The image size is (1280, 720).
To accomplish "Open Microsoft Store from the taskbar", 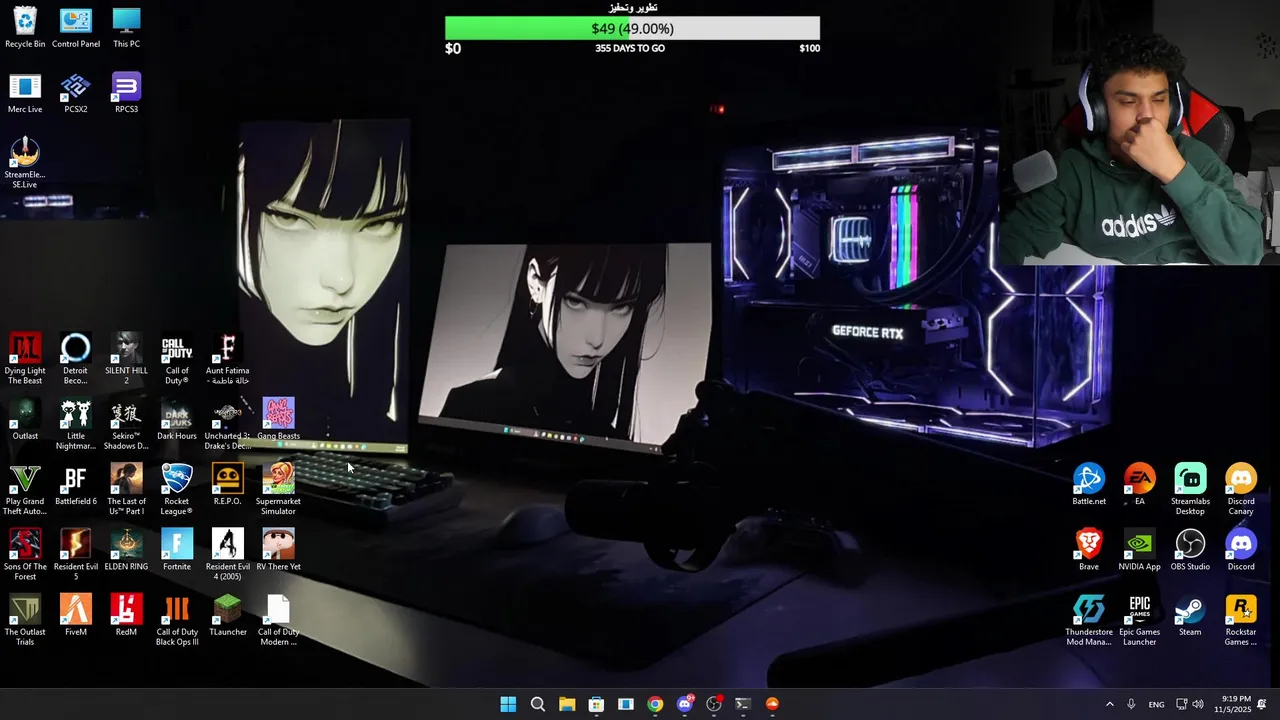I will coord(596,704).
